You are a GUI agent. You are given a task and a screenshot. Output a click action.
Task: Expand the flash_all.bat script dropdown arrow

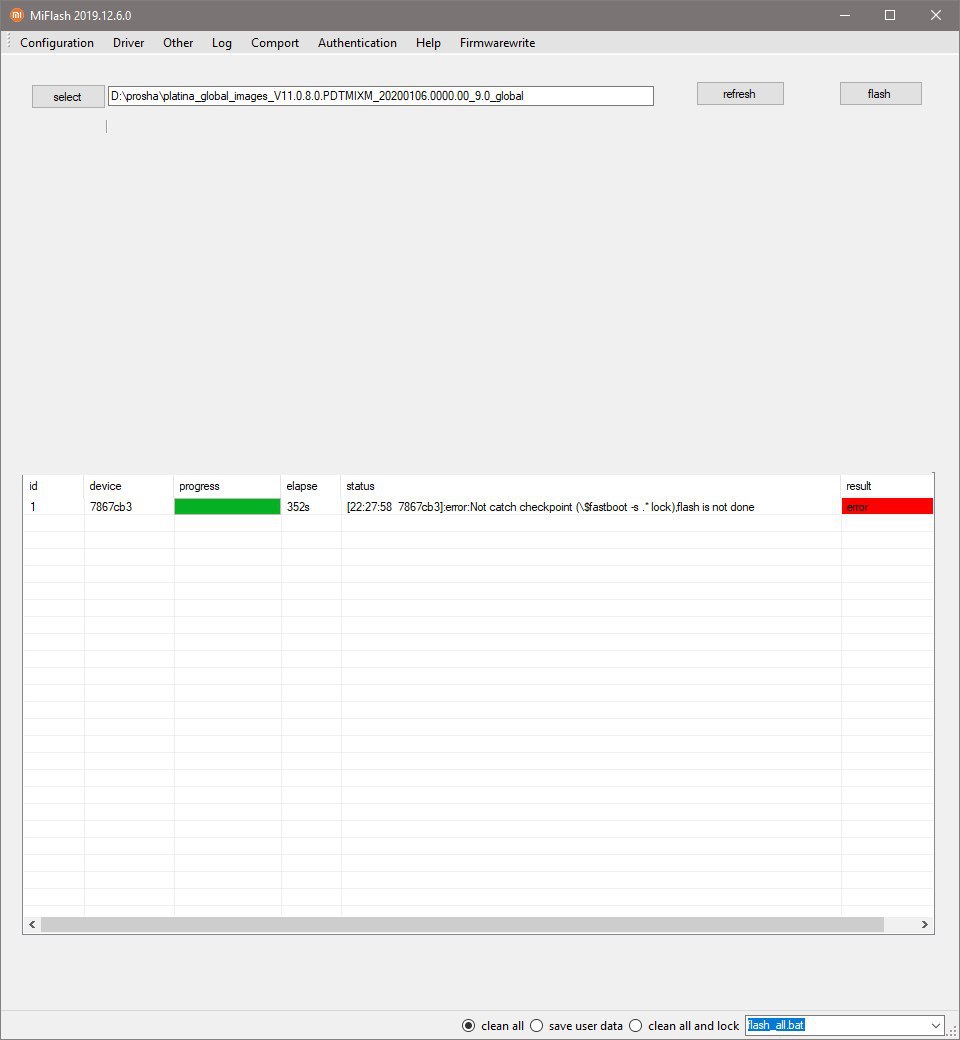coord(935,1025)
